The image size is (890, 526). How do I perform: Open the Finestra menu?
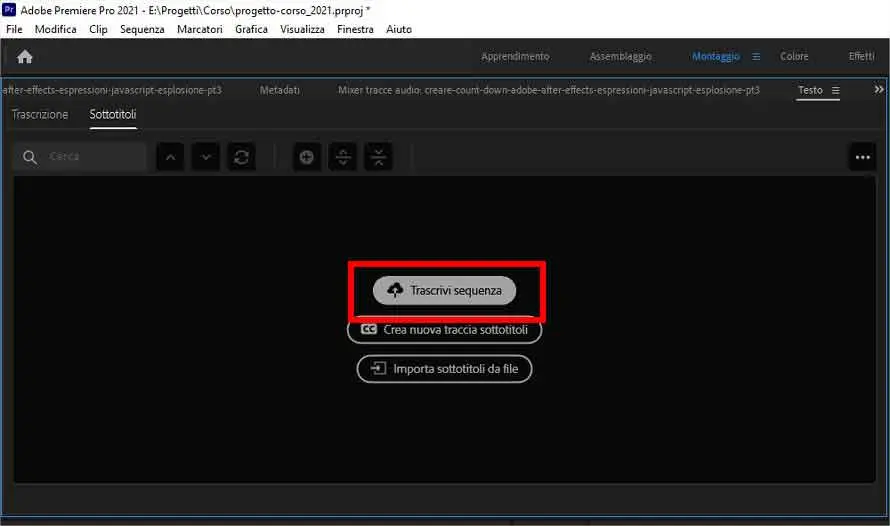click(355, 29)
